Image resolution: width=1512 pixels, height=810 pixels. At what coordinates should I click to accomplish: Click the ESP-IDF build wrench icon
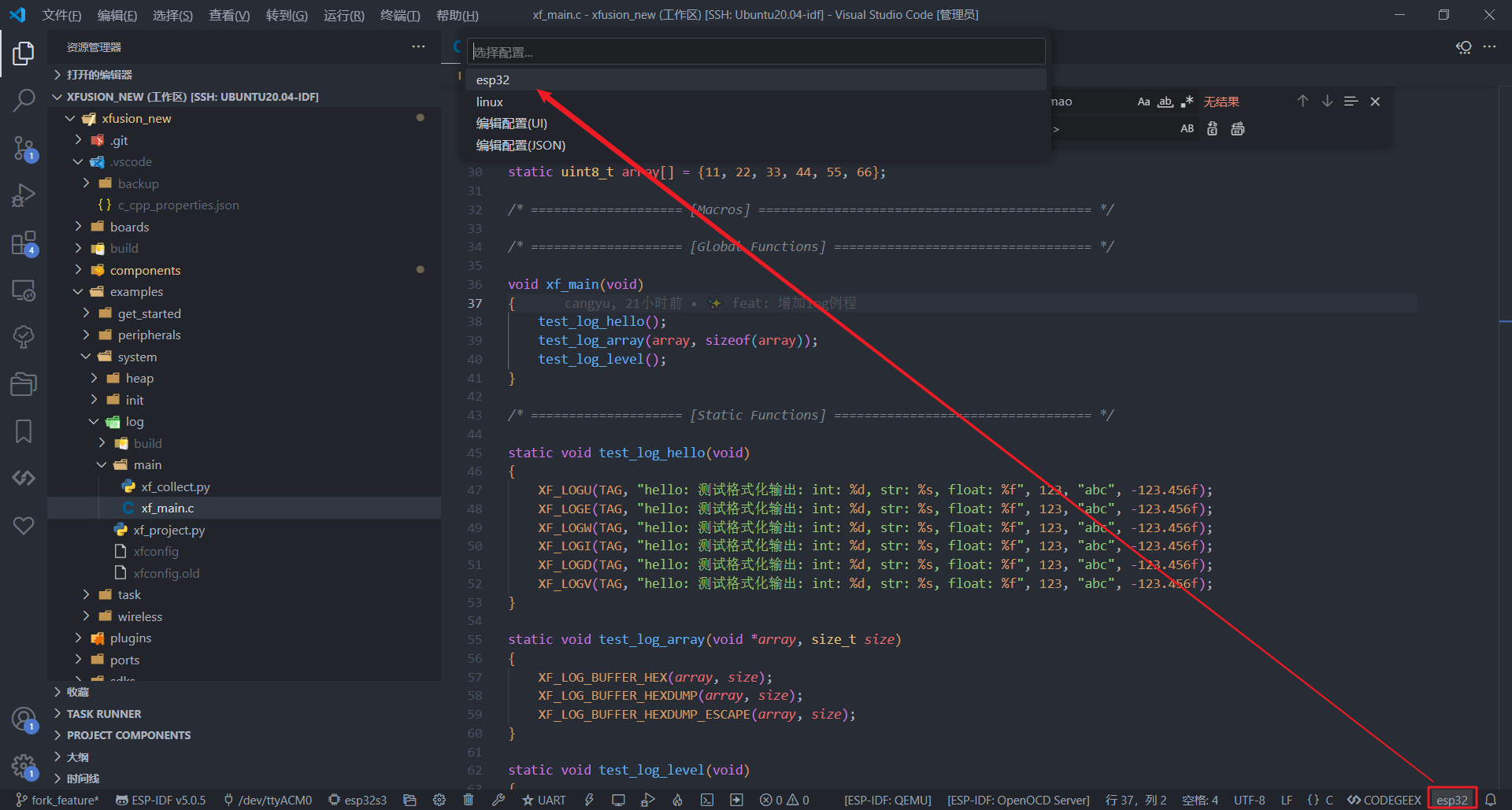498,800
